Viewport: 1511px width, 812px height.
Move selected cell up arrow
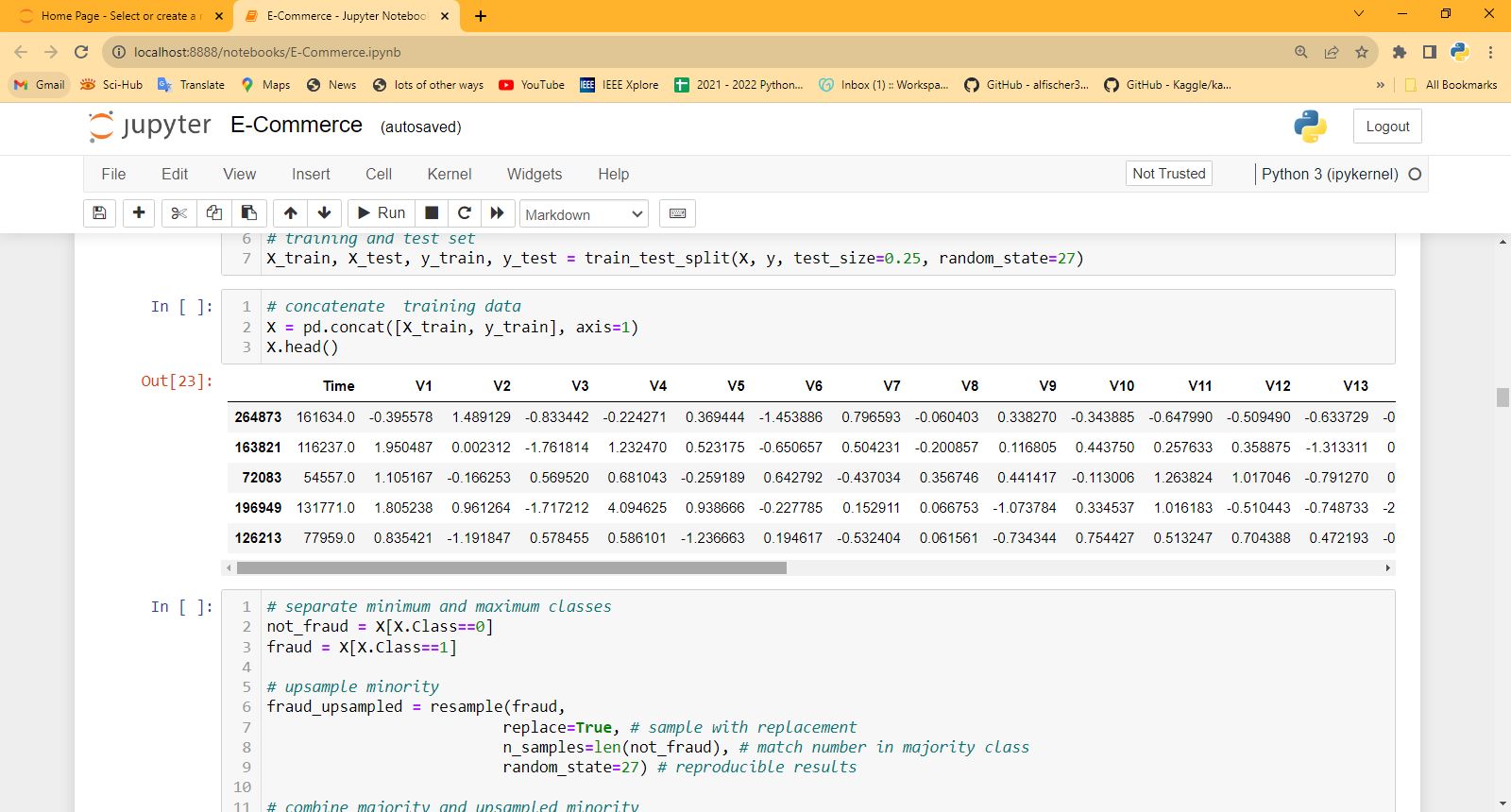(x=291, y=213)
